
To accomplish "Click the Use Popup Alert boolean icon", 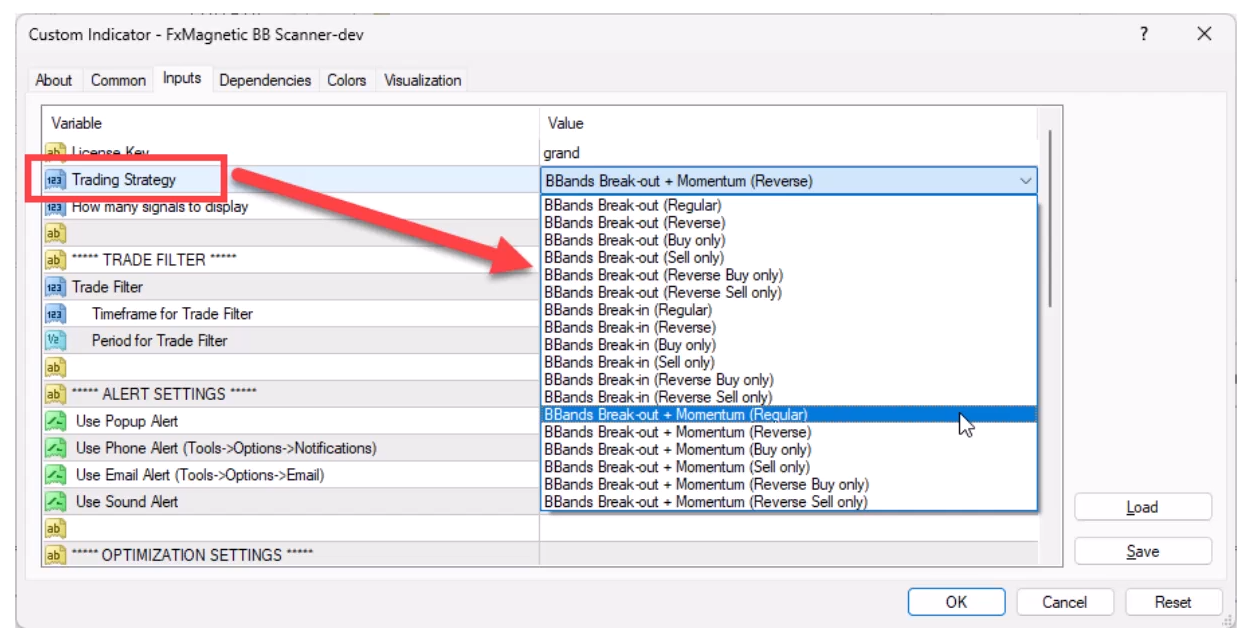I will (54, 421).
